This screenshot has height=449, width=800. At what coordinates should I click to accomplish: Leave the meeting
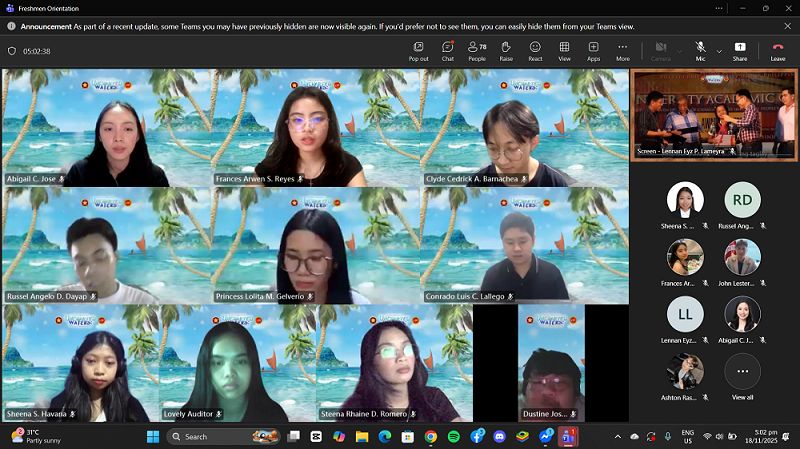tap(777, 50)
